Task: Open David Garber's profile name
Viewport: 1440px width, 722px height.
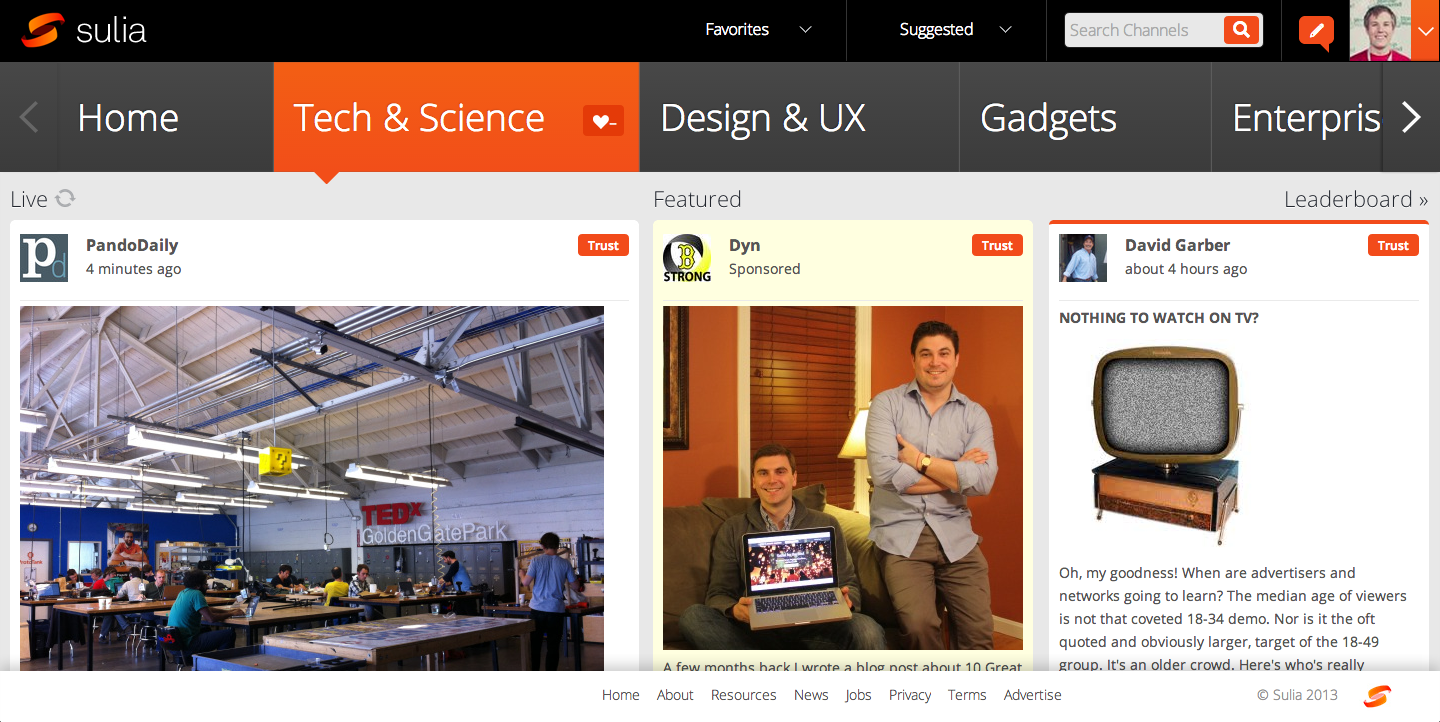Action: click(1177, 245)
